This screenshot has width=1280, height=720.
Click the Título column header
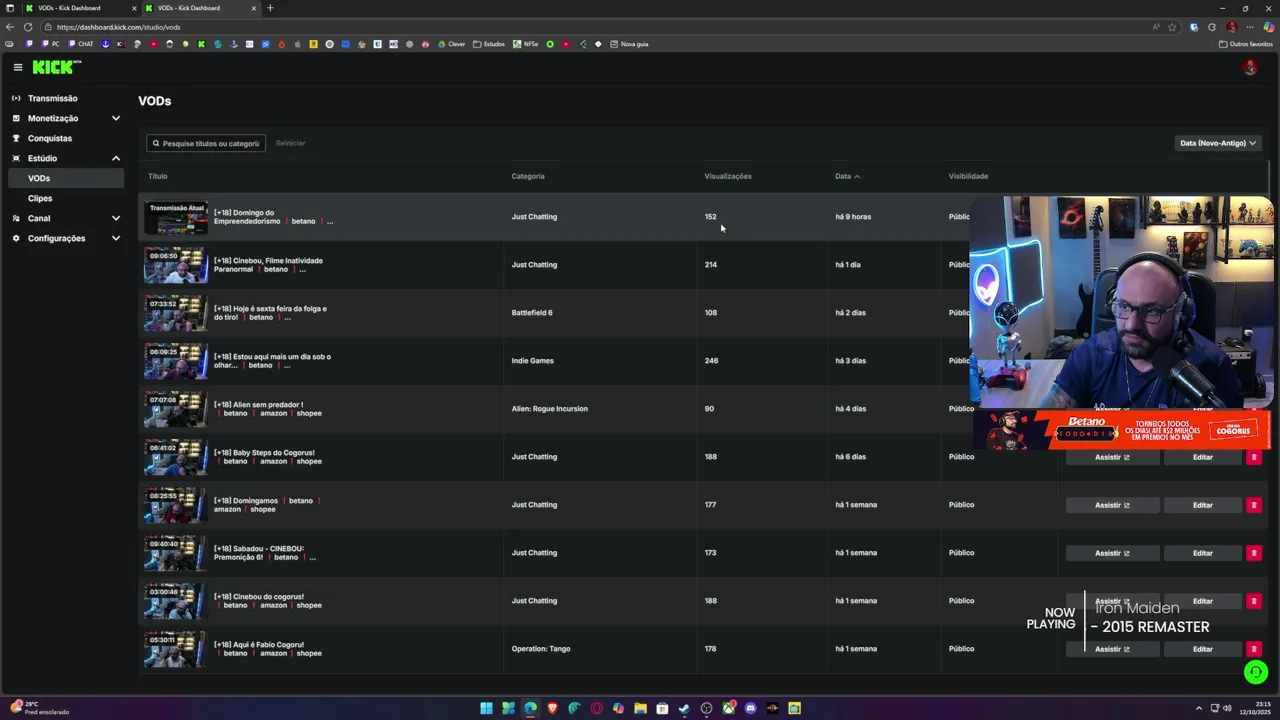click(x=158, y=176)
